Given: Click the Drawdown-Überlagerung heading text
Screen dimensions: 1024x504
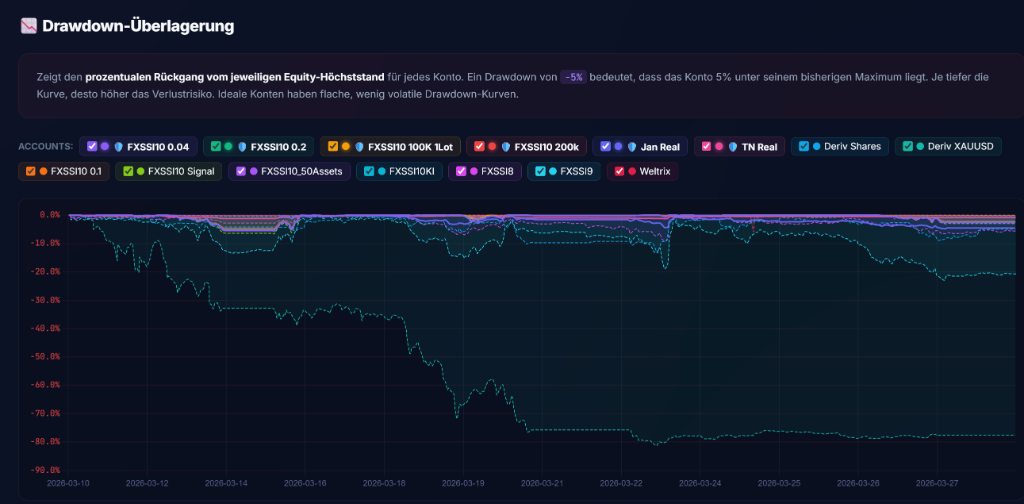Looking at the screenshot, I should click(138, 26).
